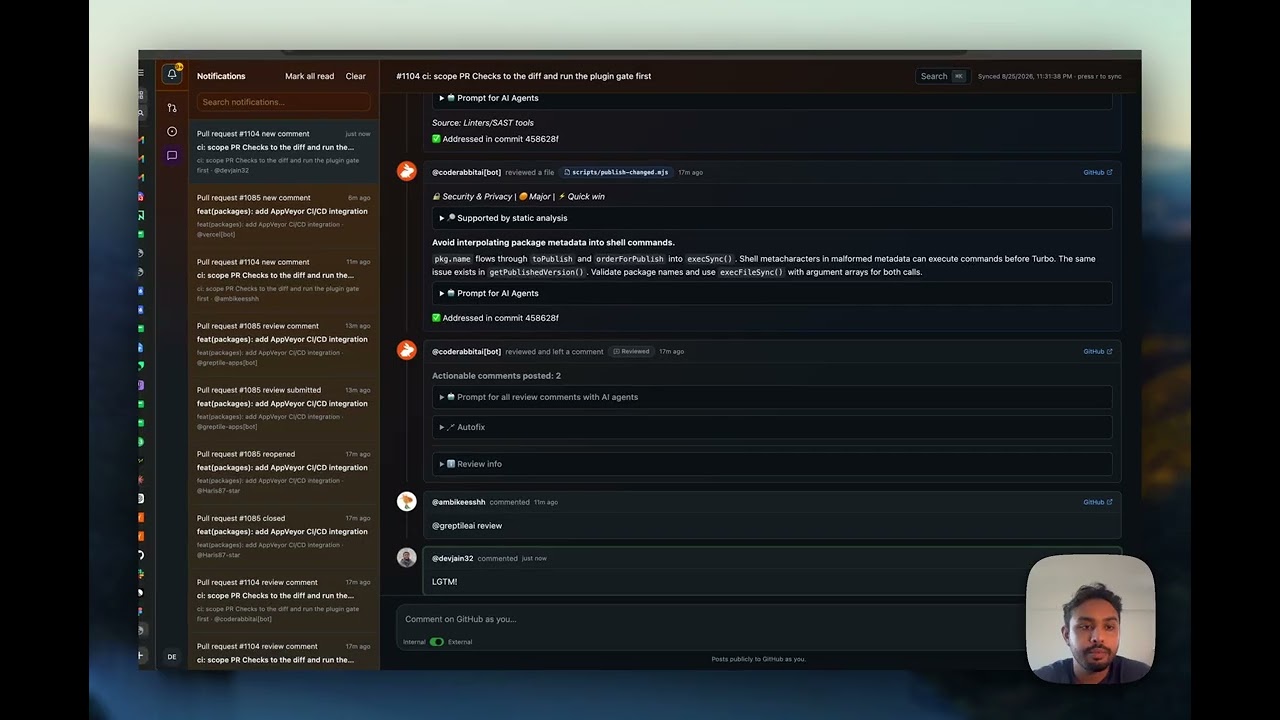The width and height of the screenshot is (1280, 720).
Task: Click the hamburger menu icon in far-left strip
Action: [x=141, y=73]
